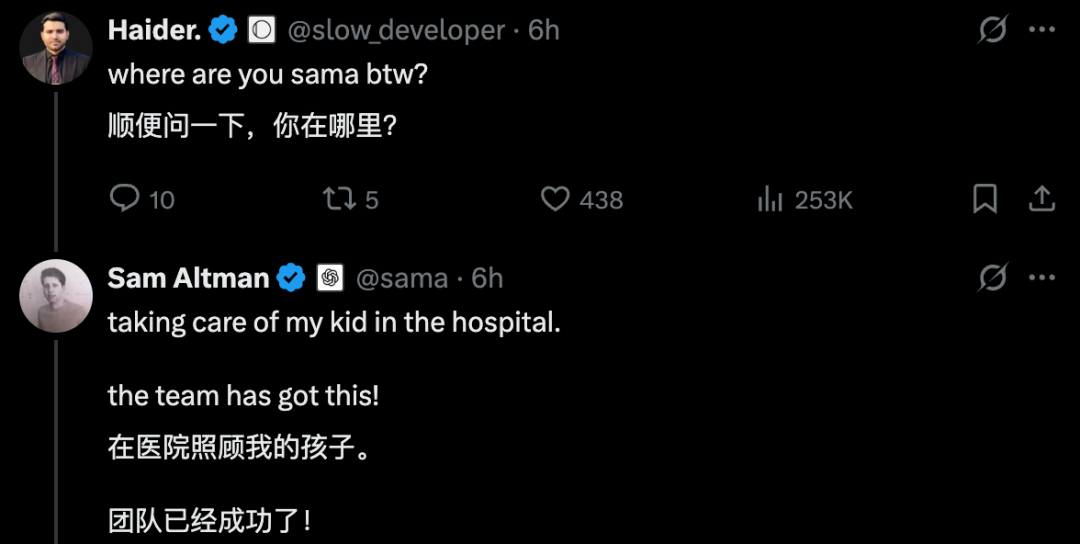Click the OpenAI affiliation badge beside Sam Altman
The image size is (1080, 544).
coord(330,278)
